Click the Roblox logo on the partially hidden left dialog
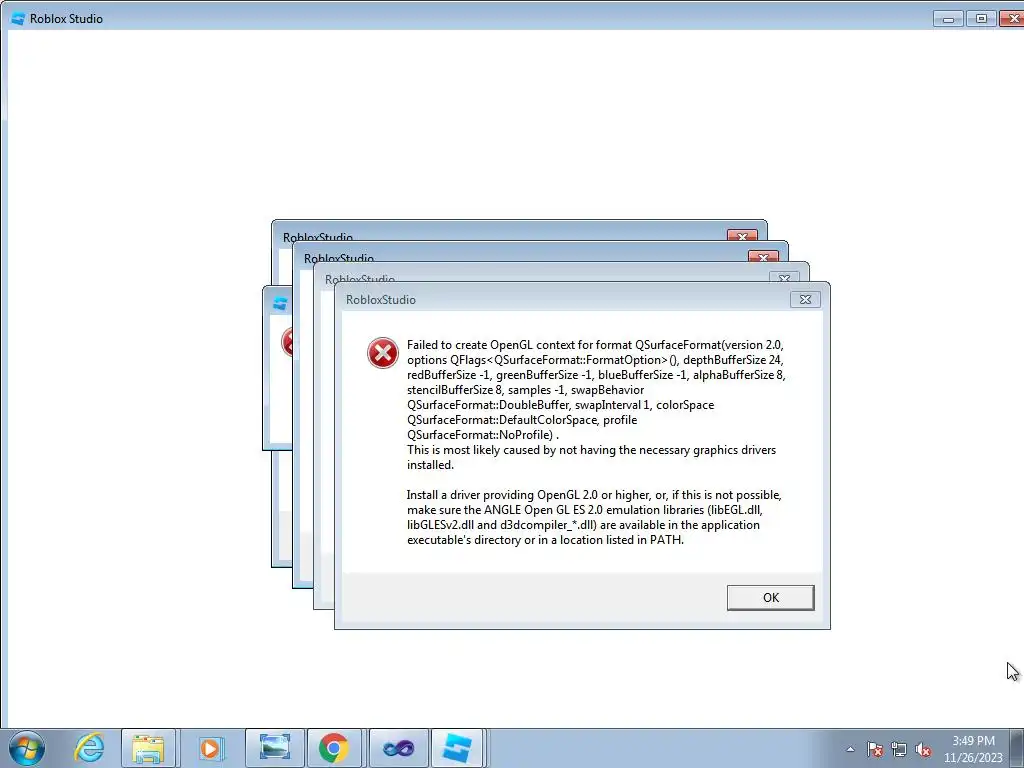This screenshot has width=1024, height=768. click(x=280, y=304)
